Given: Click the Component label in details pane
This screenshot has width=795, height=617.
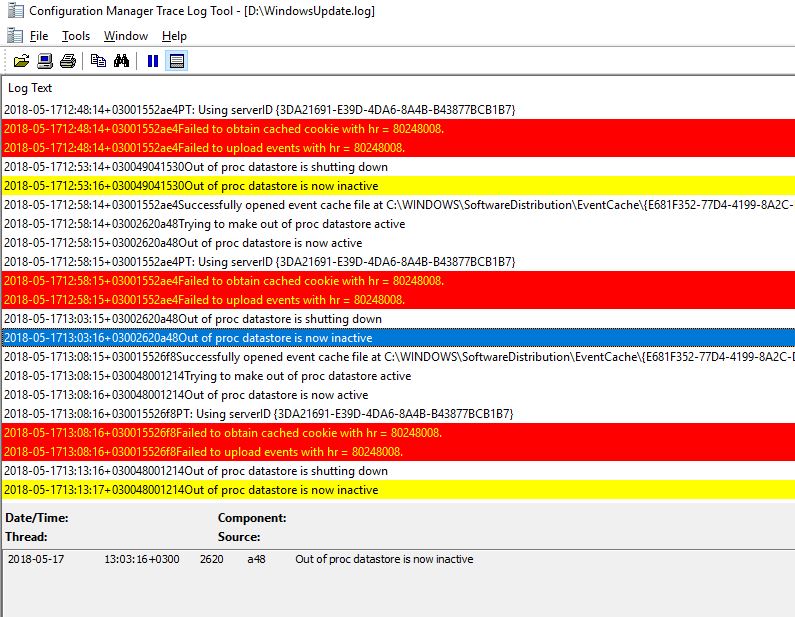Looking at the screenshot, I should coord(252,518).
